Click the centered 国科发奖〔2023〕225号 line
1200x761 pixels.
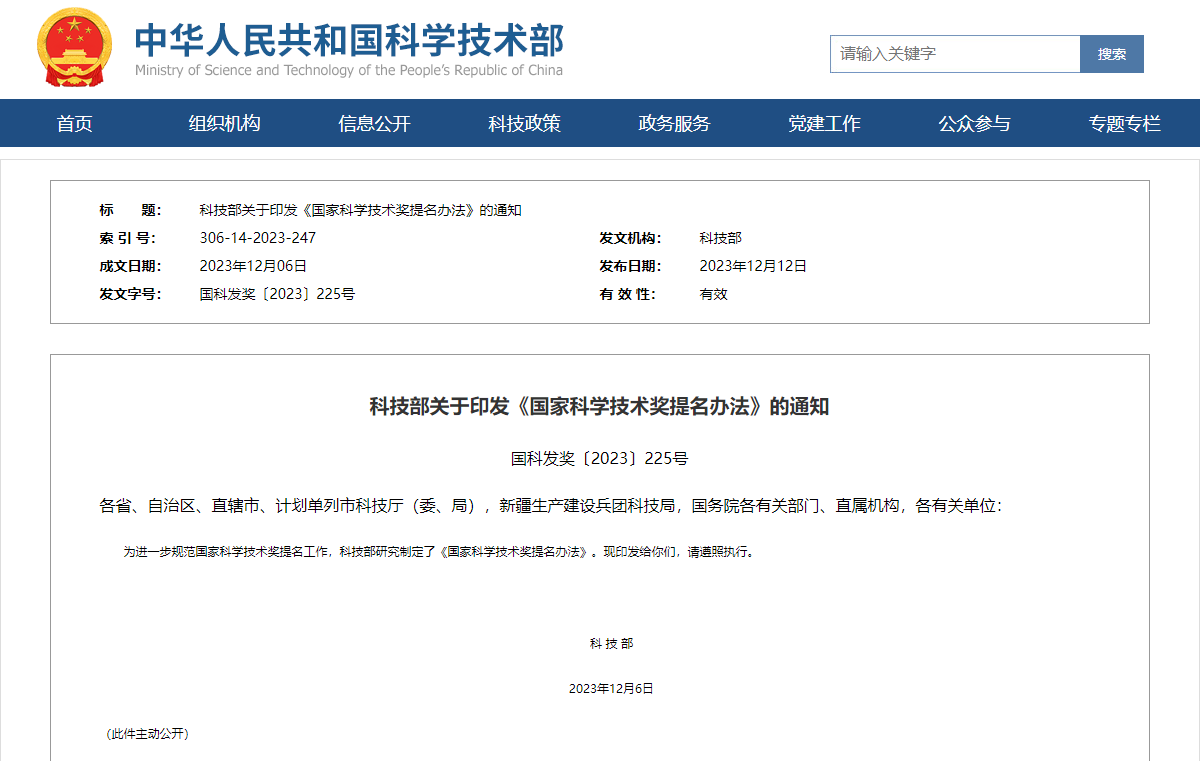(600, 459)
